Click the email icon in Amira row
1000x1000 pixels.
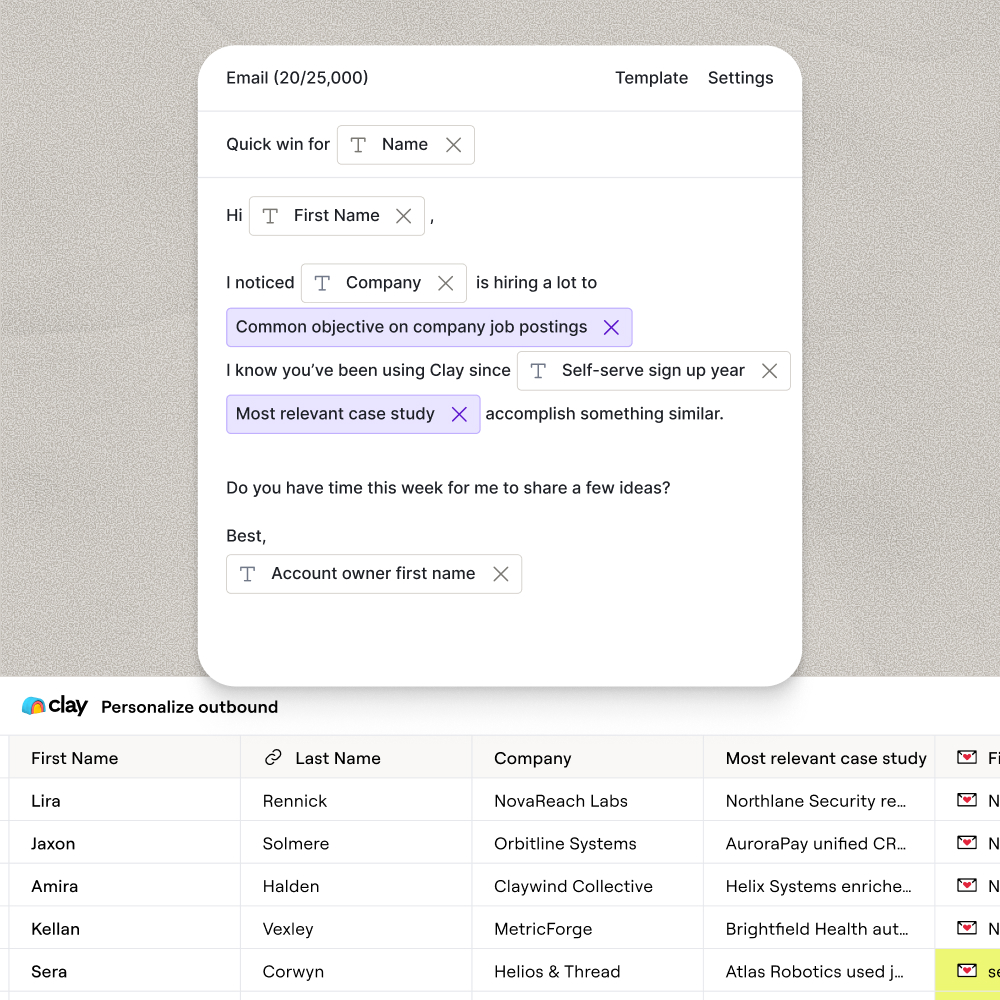coord(967,885)
